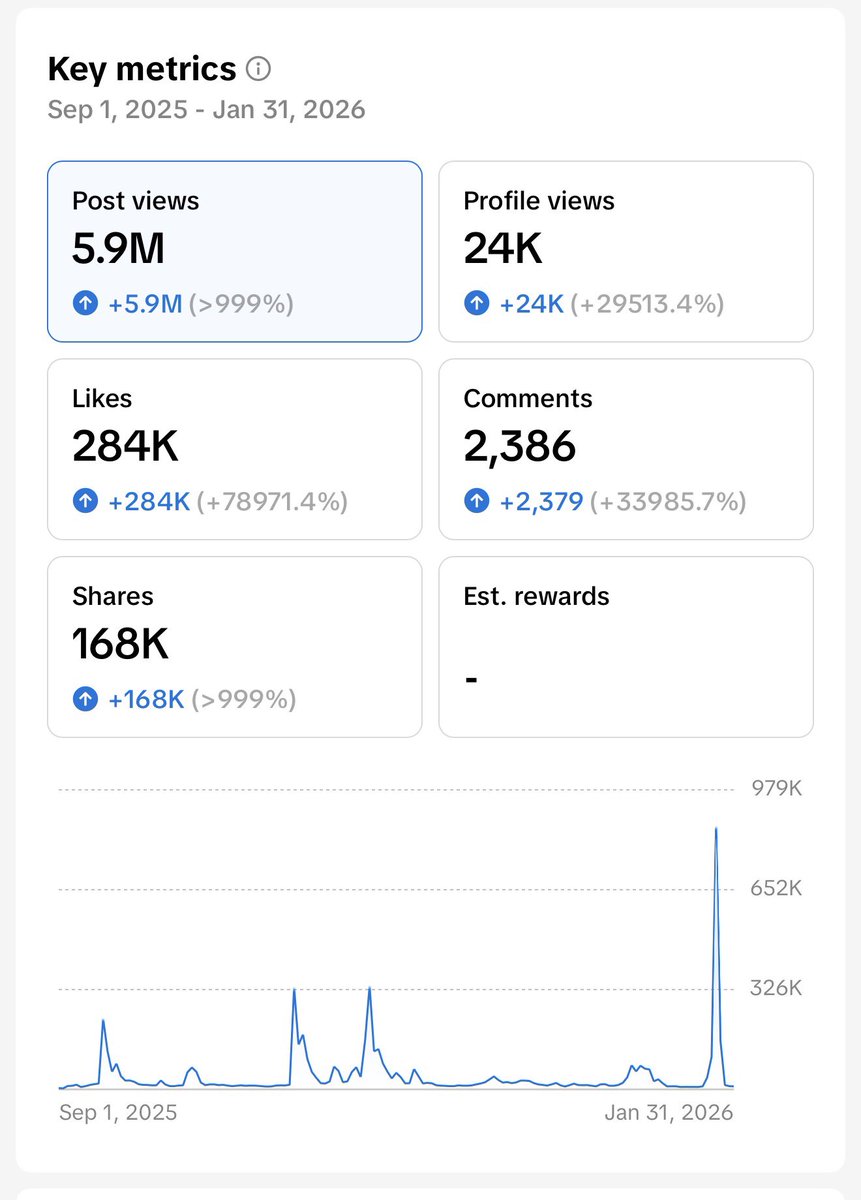Click the 326K axis label on chart
The width and height of the screenshot is (861, 1200).
tap(777, 988)
